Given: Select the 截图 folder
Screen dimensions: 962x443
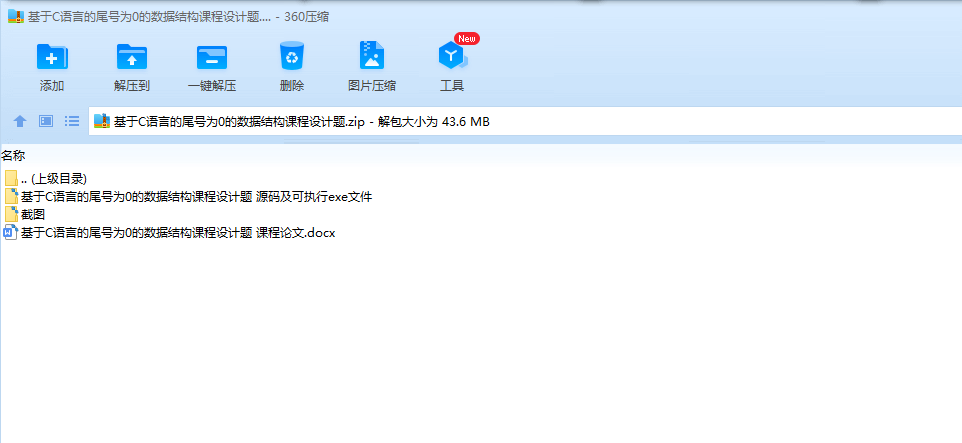Looking at the screenshot, I should [25, 215].
